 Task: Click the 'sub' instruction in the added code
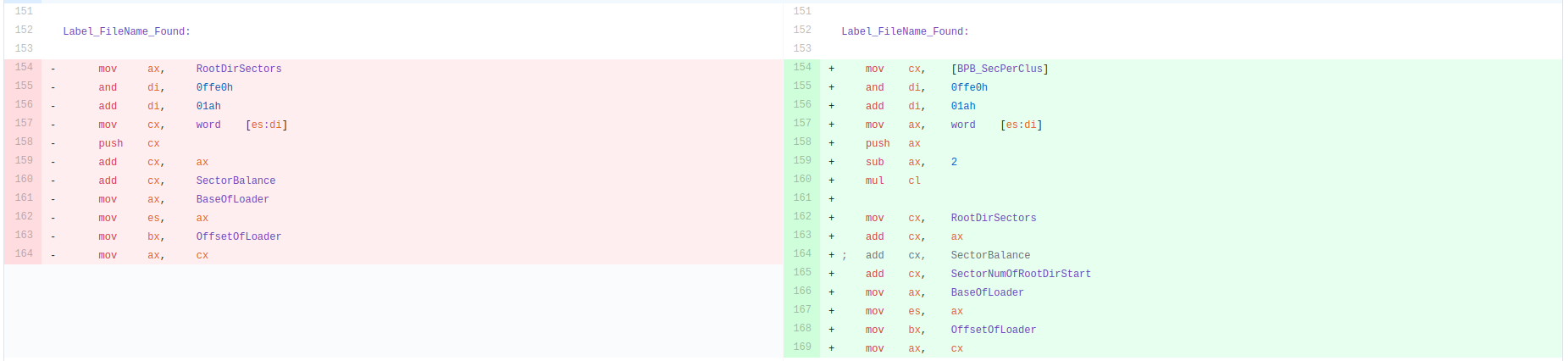point(874,162)
